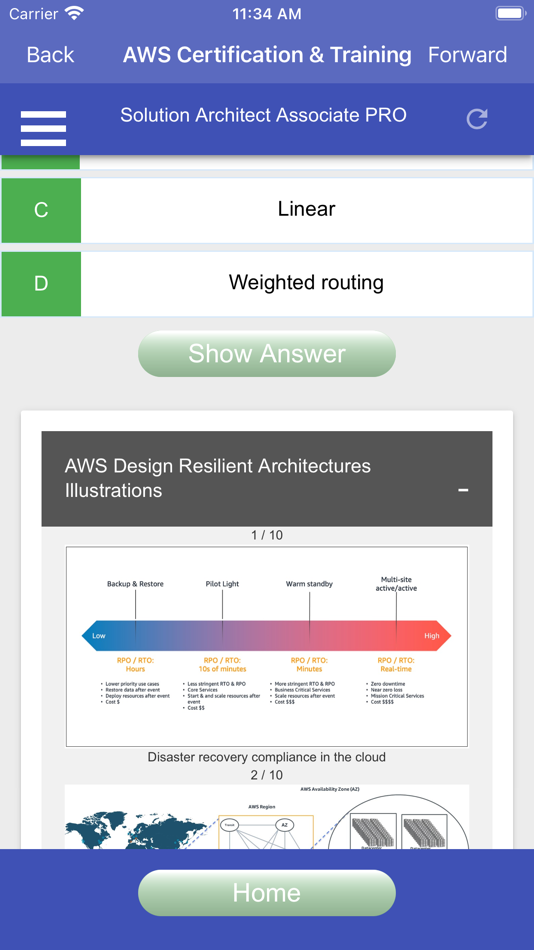Tap the minus collapse icon
Image resolution: width=534 pixels, height=950 pixels.
(x=463, y=490)
